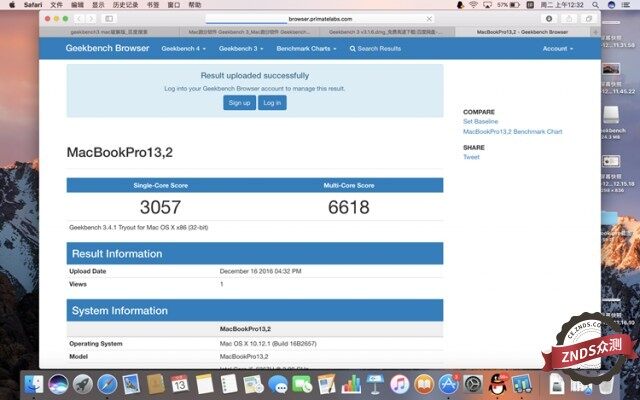The image size is (640, 400).
Task: Open 文件 menu in menu bar
Action: 56,5
